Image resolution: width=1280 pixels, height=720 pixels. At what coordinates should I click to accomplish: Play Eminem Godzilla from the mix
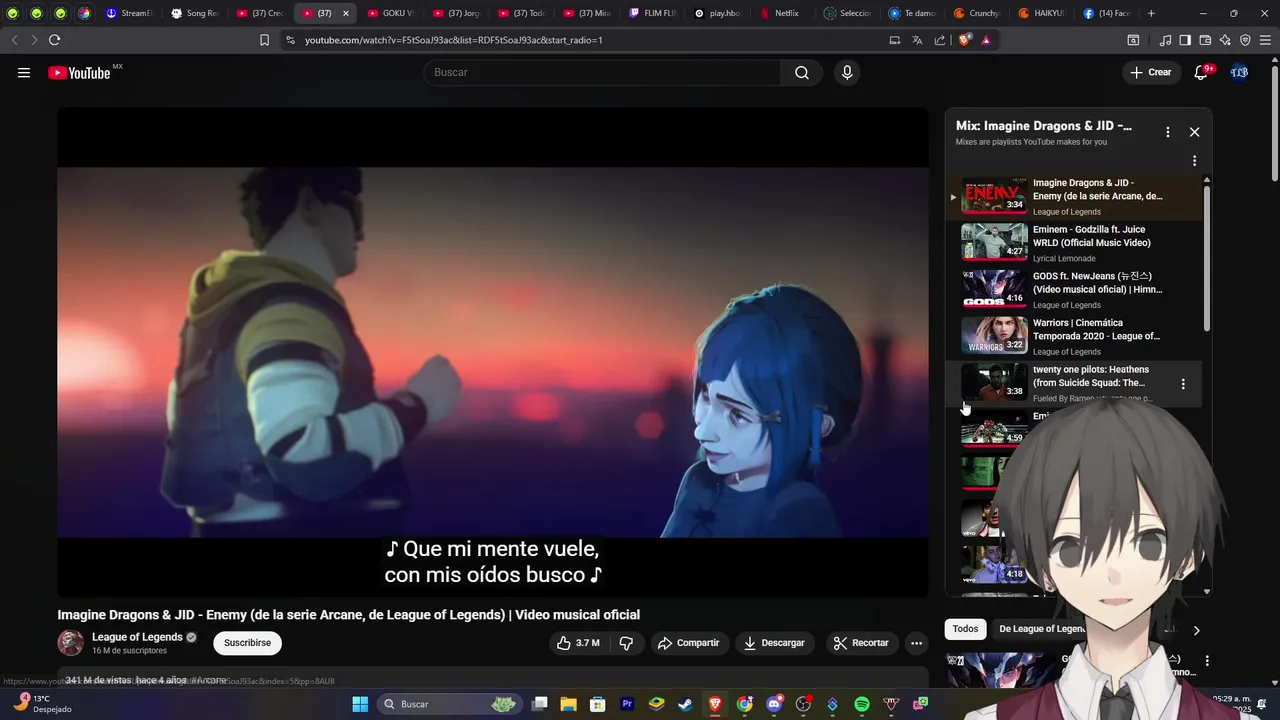1073,243
